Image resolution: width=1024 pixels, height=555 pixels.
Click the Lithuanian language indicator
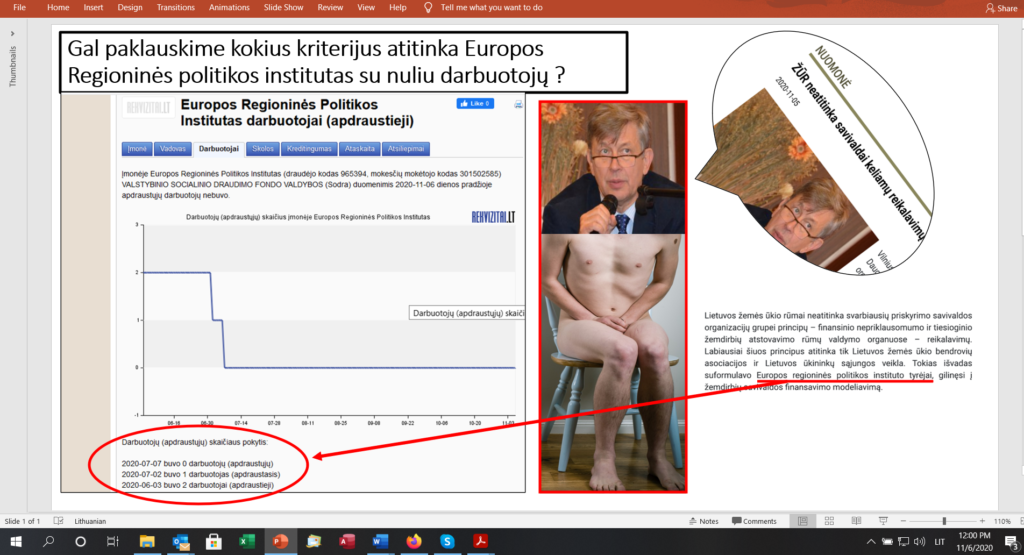(90, 521)
